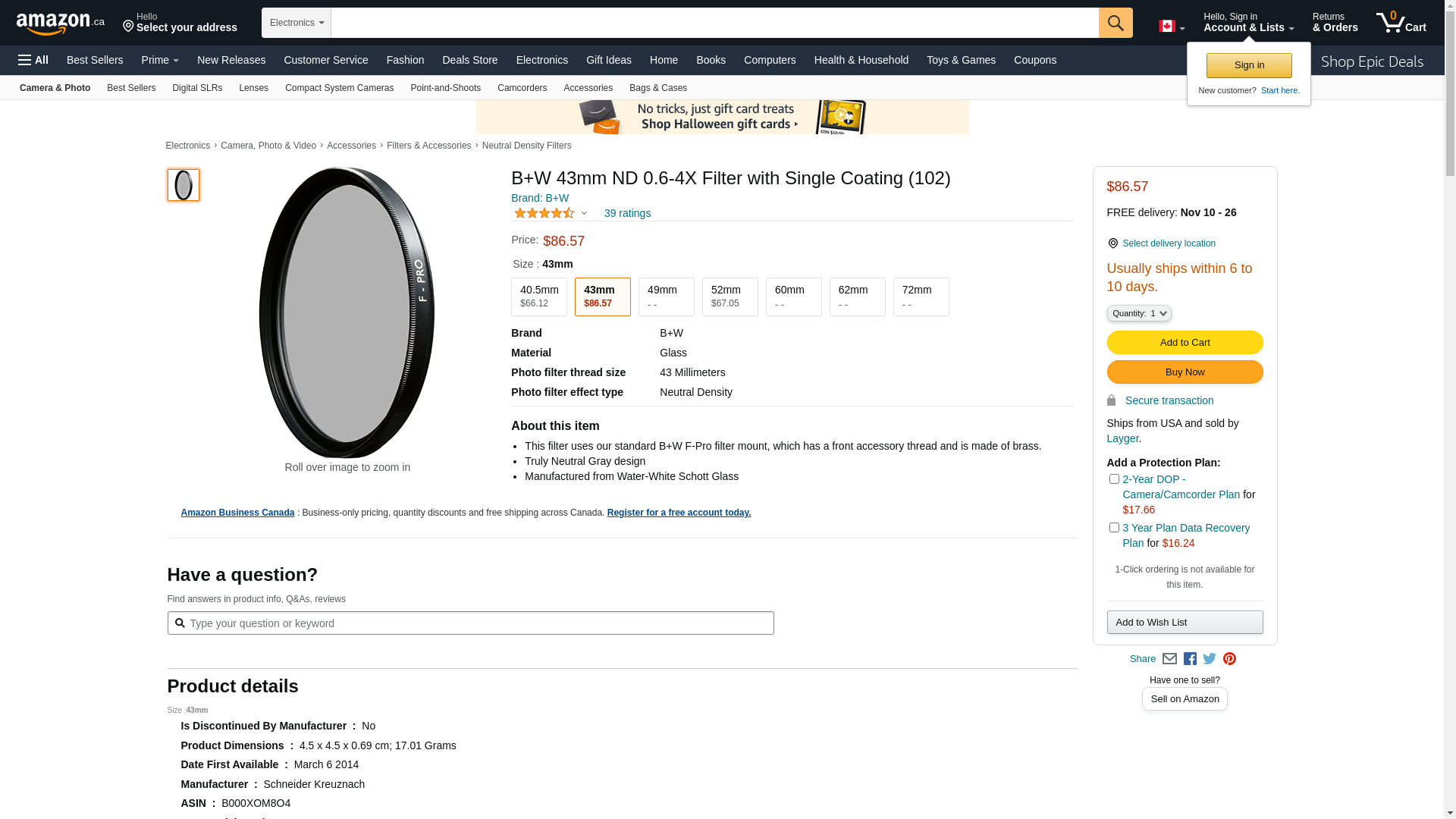This screenshot has width=1456, height=819.
Task: Check the 2-Year DOP protection plan box
Action: coord(1114,479)
